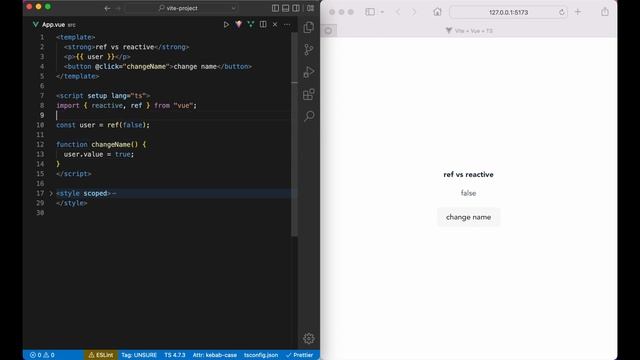Viewport: 640px width, 360px height.
Task: Click the 127.0.0.1:5173 address bar
Action: point(508,12)
